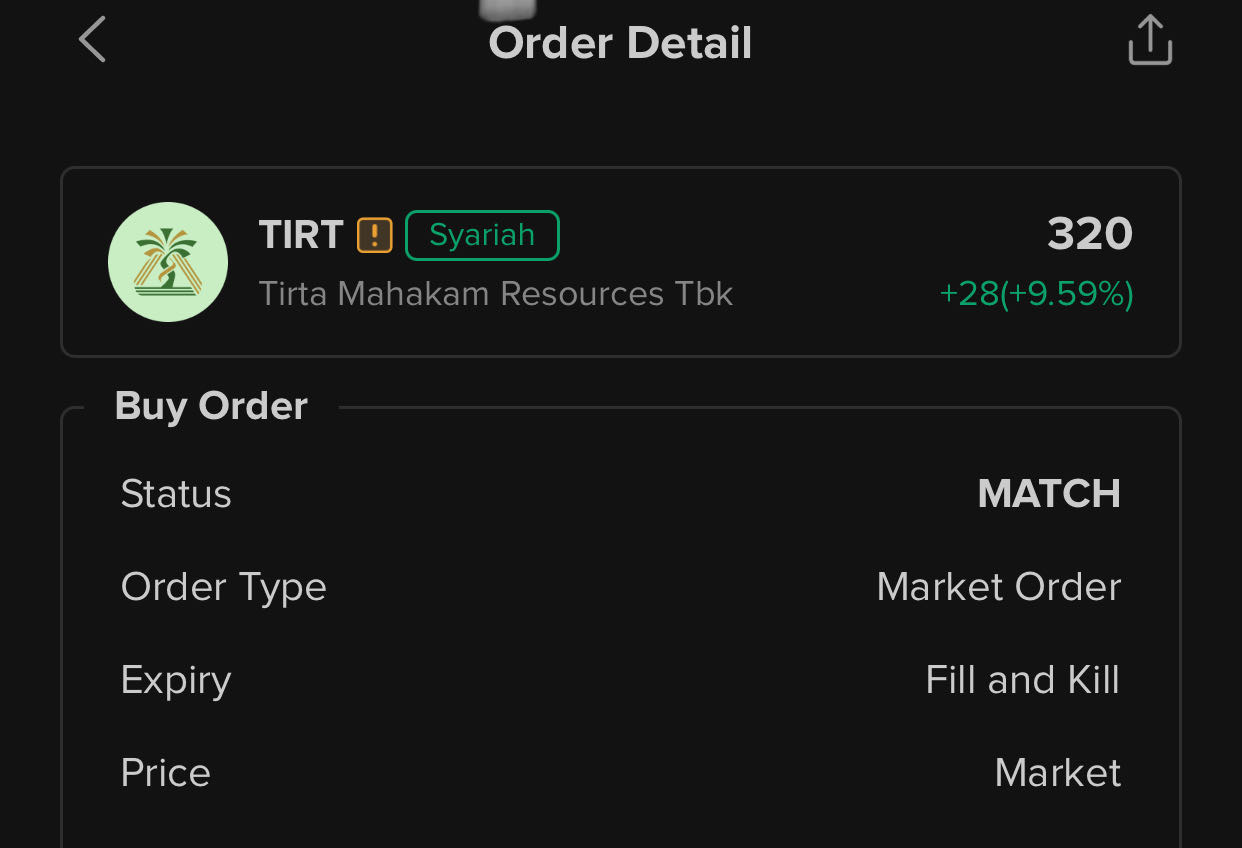
Task: Tap the +28(+9.59%) price change
Action: pyautogui.click(x=1036, y=294)
